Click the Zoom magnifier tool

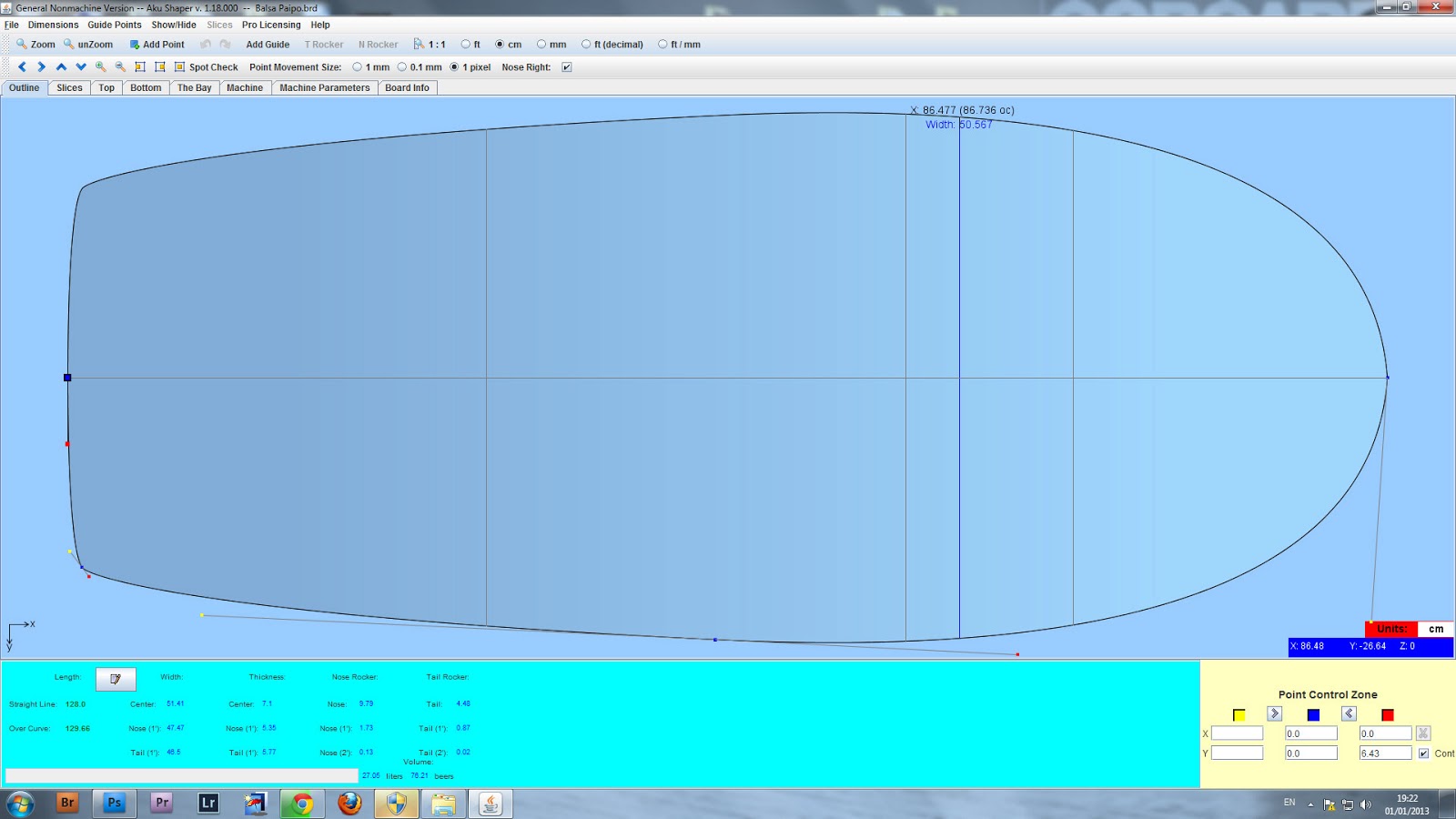coord(35,45)
